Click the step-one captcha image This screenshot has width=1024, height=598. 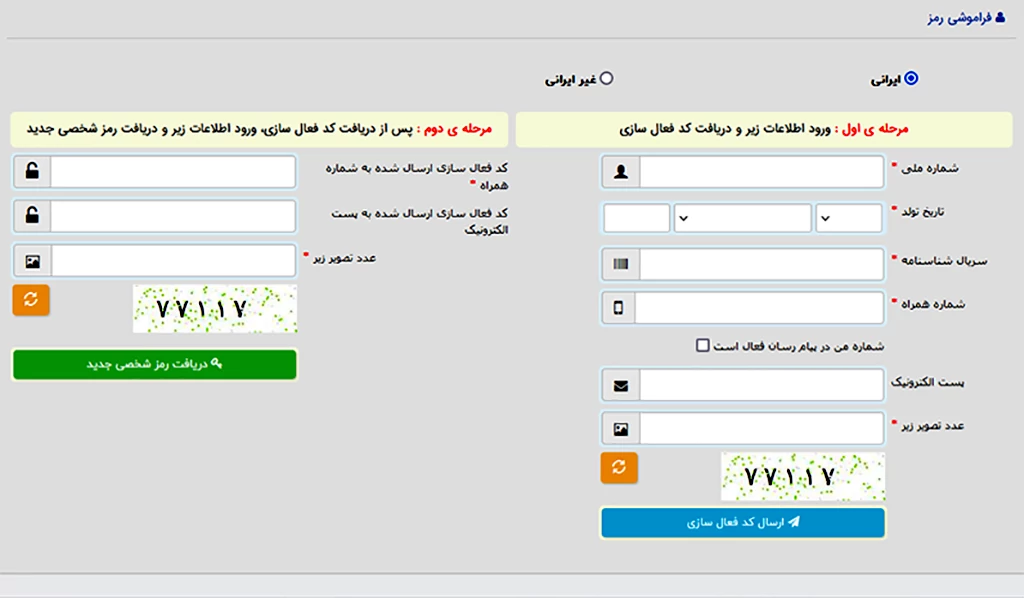(x=803, y=477)
